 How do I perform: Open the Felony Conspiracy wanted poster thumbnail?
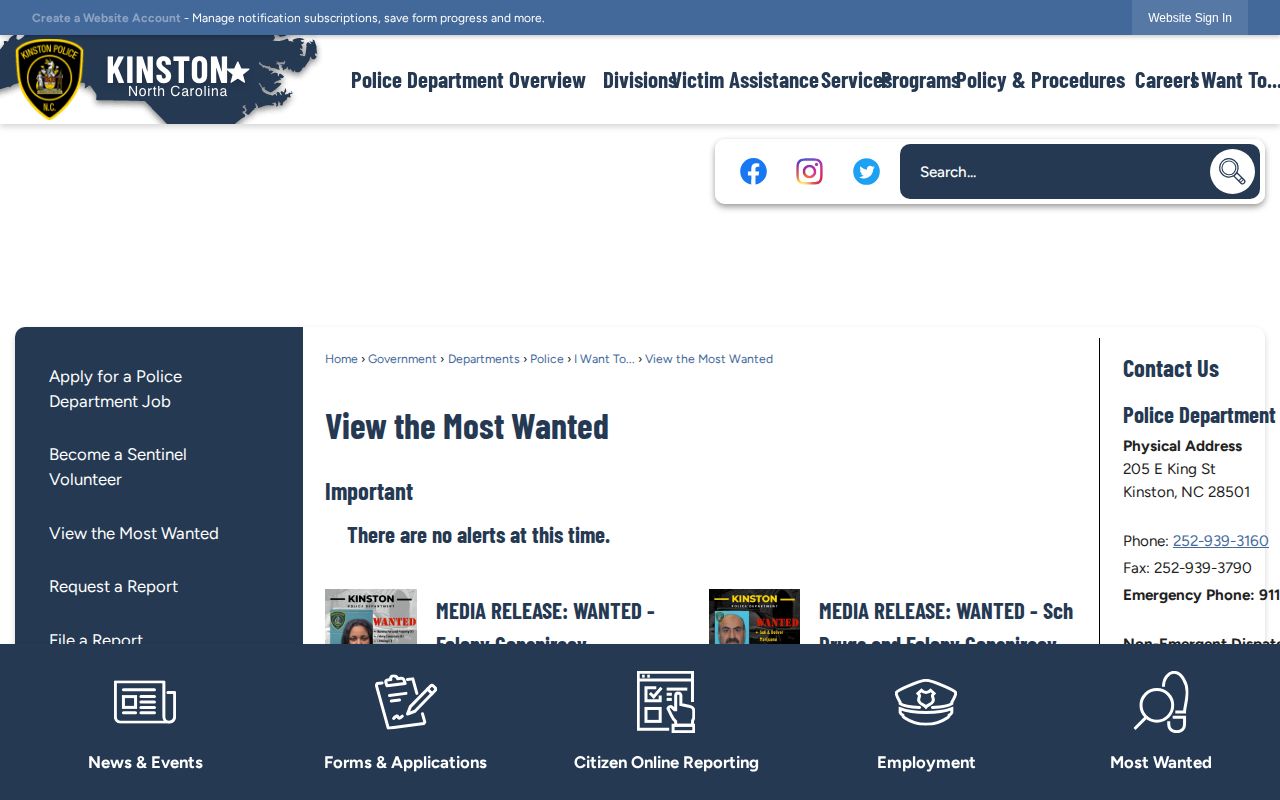pos(371,617)
